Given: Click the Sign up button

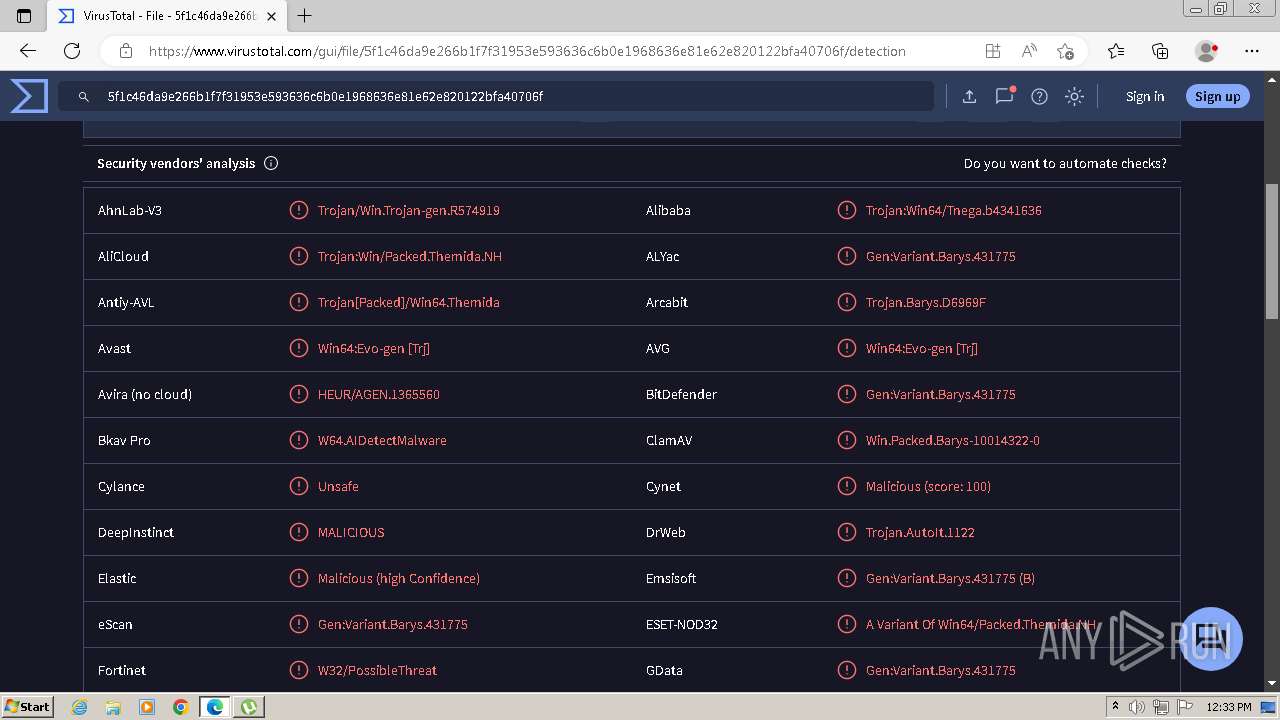Looking at the screenshot, I should click(x=1217, y=96).
